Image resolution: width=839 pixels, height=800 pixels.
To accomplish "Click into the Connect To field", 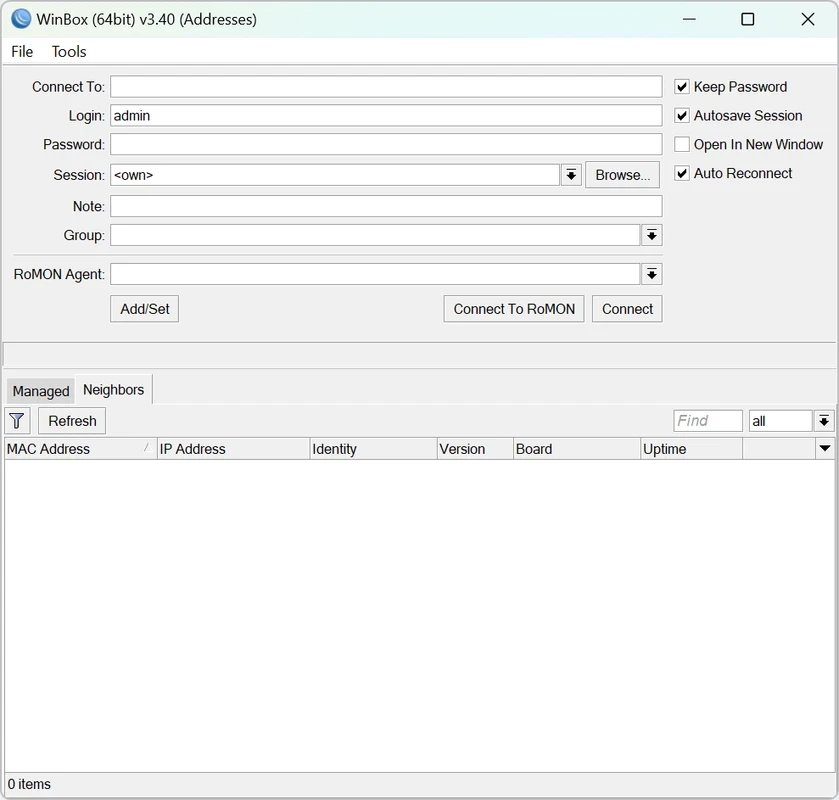I will (386, 87).
